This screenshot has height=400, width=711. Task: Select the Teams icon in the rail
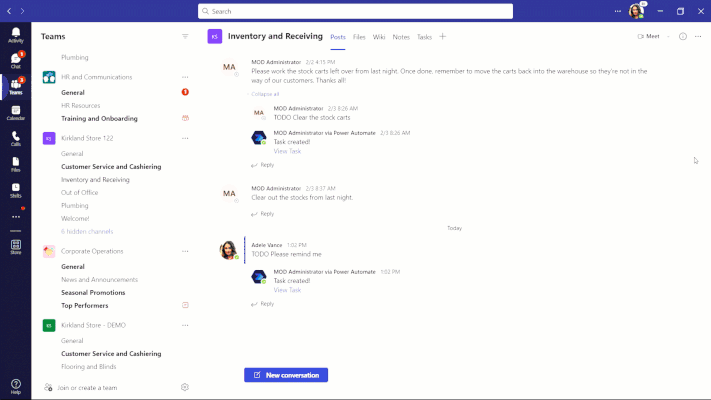tap(15, 86)
